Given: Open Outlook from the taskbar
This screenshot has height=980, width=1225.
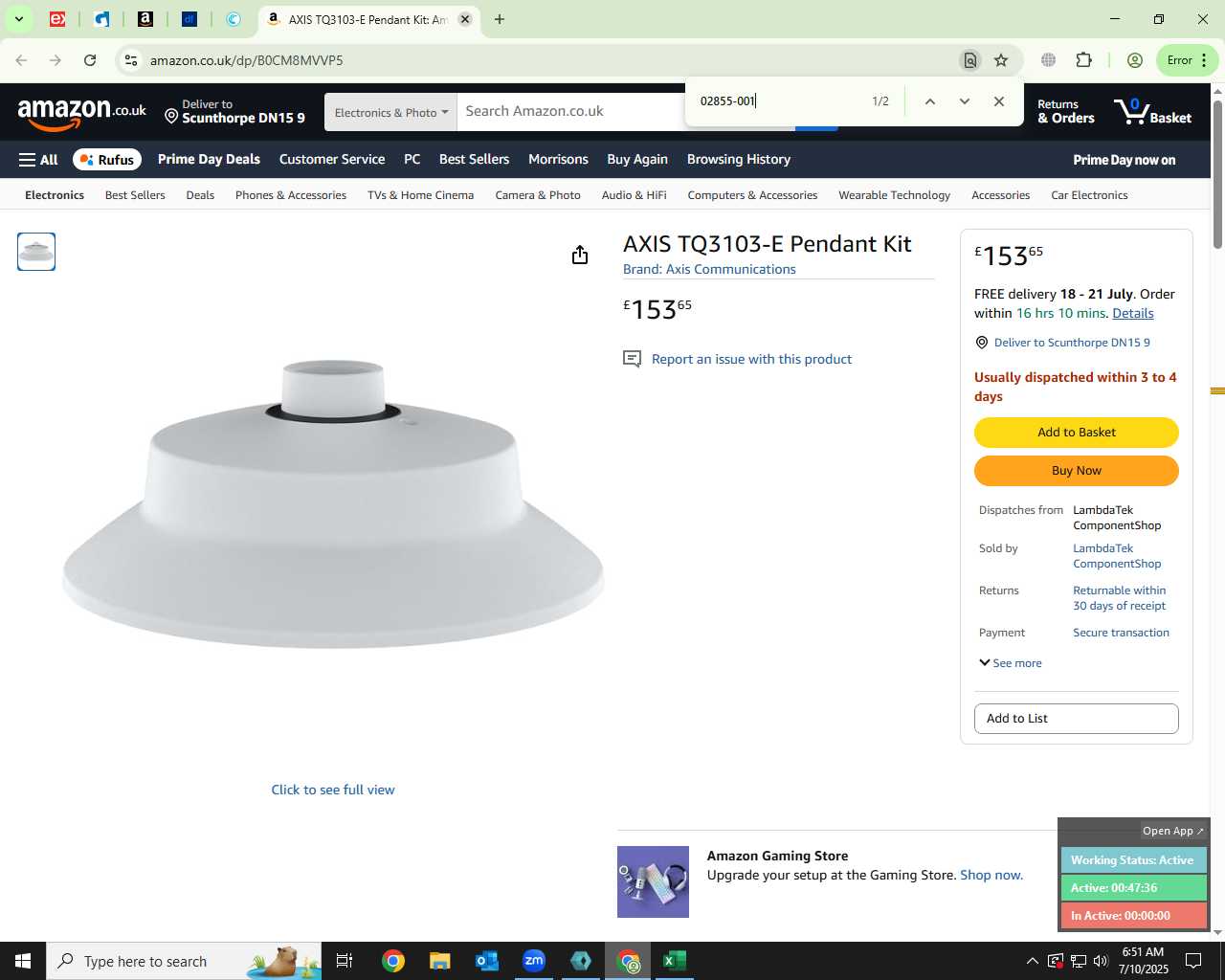Looking at the screenshot, I should pos(487,961).
